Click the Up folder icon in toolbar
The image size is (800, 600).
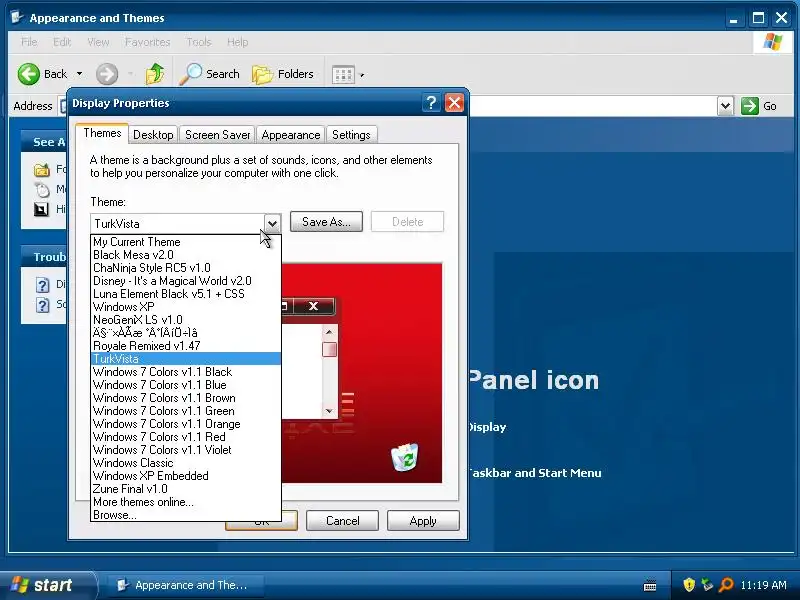point(155,74)
